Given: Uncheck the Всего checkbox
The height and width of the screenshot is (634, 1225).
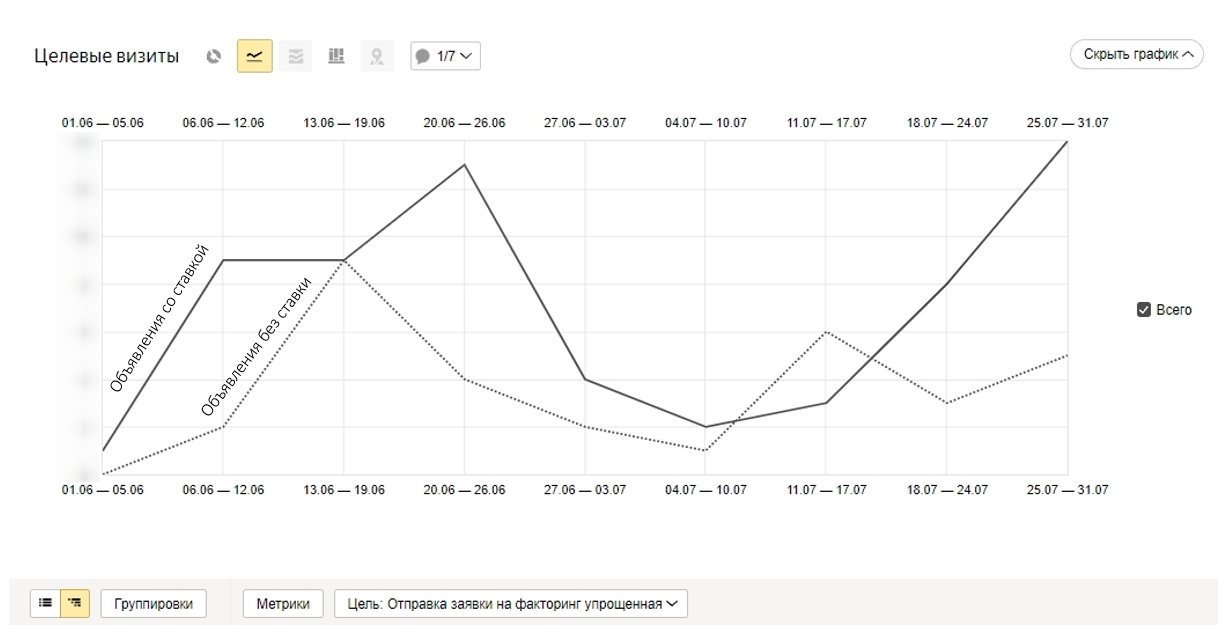Looking at the screenshot, I should tap(1144, 310).
